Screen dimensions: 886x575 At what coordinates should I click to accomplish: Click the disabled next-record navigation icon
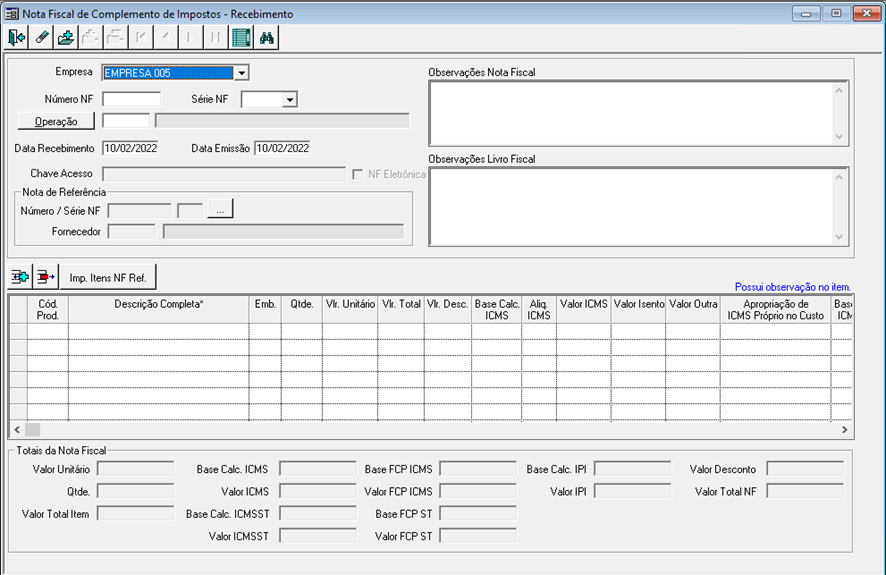coord(190,38)
